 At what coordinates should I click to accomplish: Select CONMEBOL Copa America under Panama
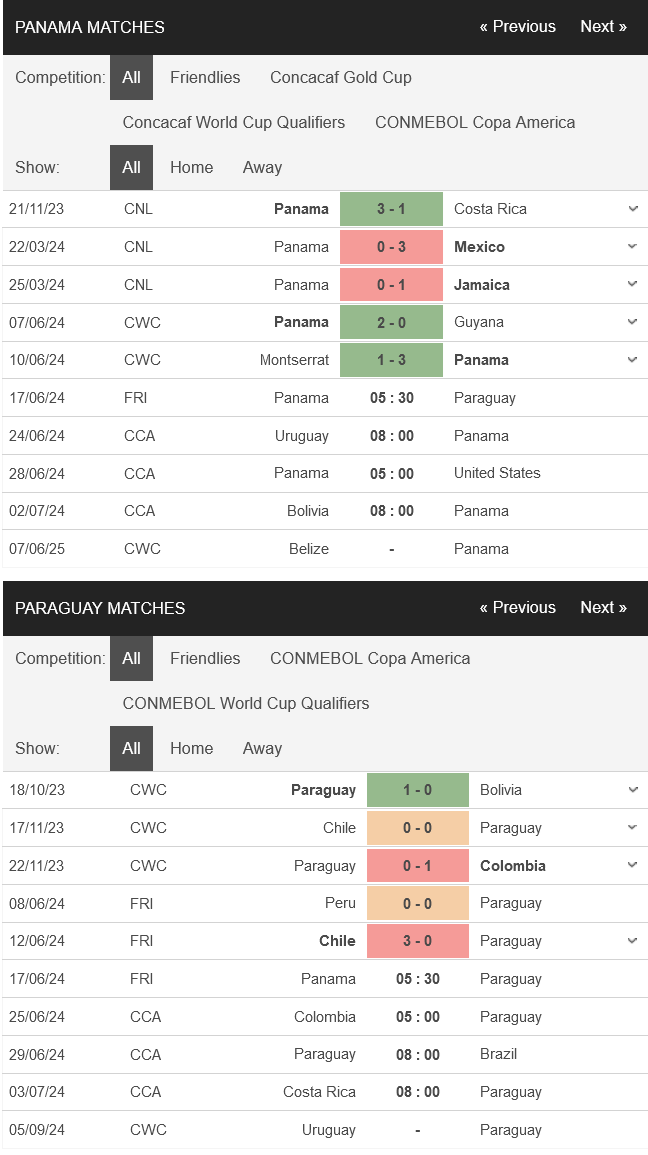pyautogui.click(x=475, y=122)
